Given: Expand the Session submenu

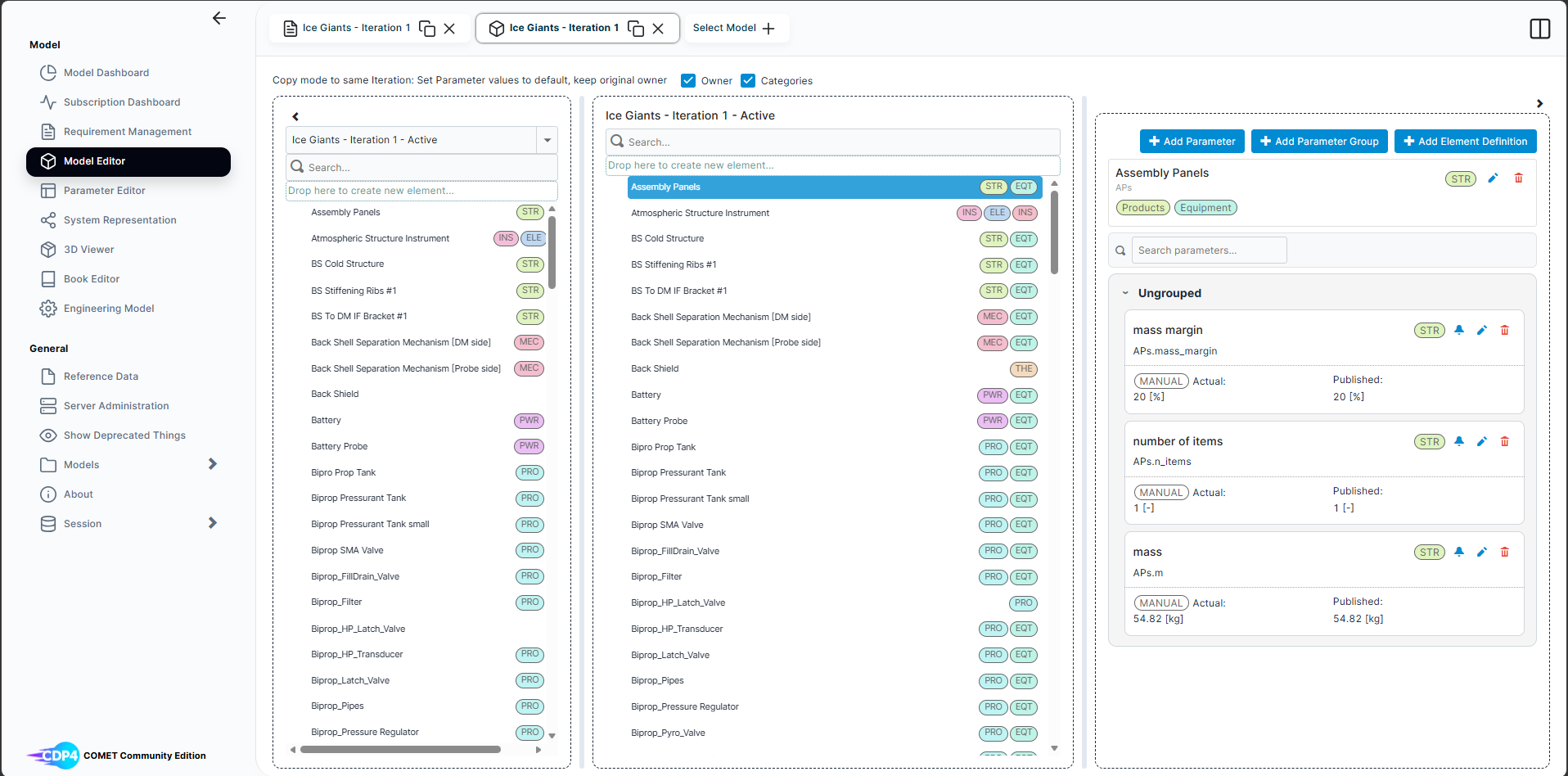Looking at the screenshot, I should tap(213, 523).
